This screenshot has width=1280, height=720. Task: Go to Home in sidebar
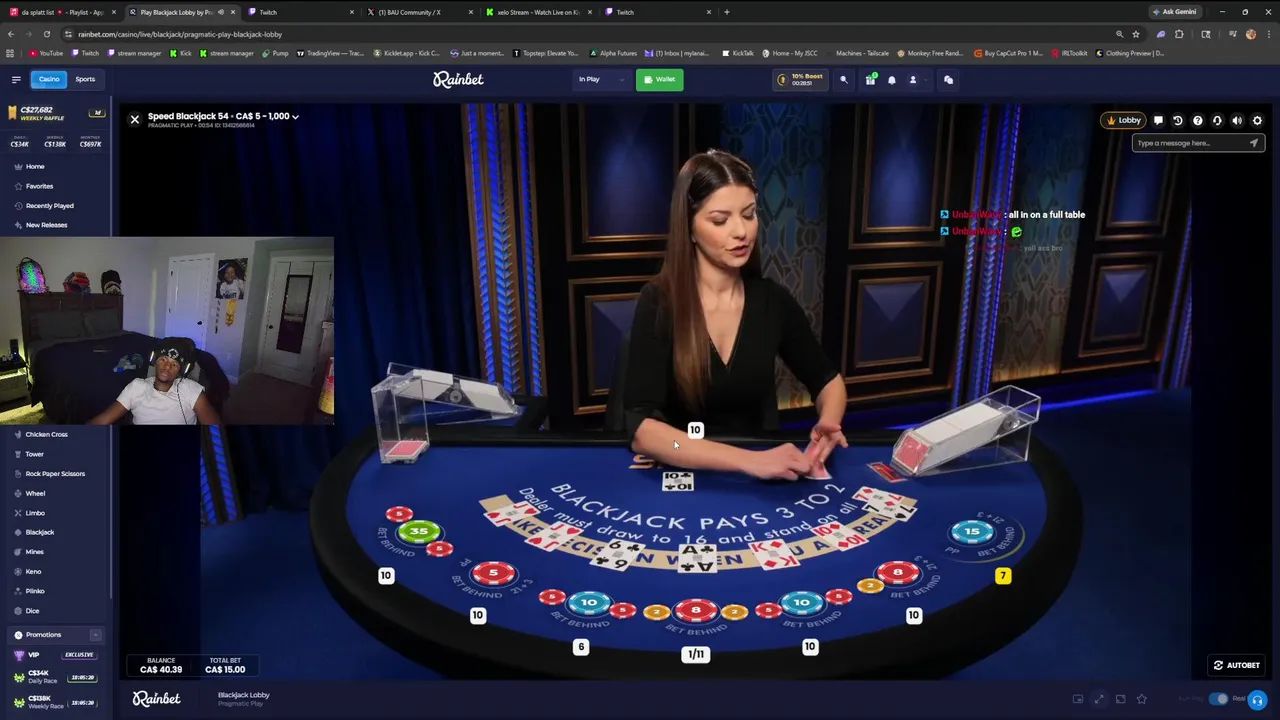pyautogui.click(x=35, y=167)
